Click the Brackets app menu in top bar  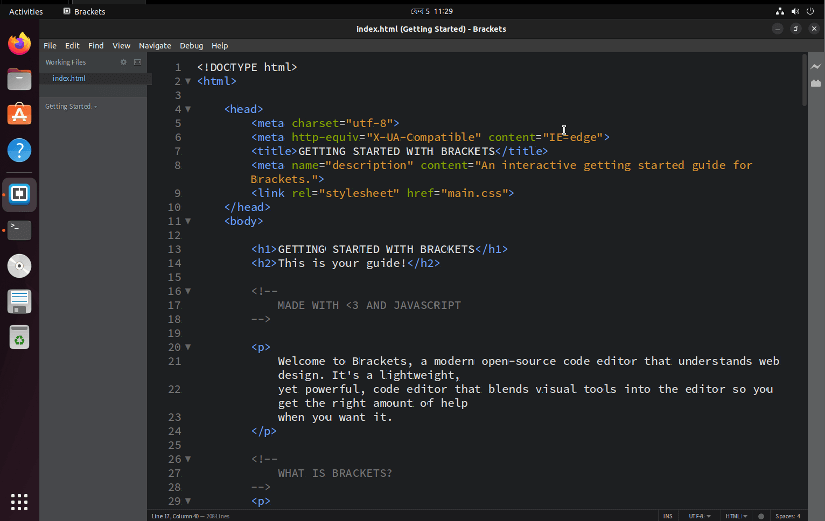pos(84,11)
